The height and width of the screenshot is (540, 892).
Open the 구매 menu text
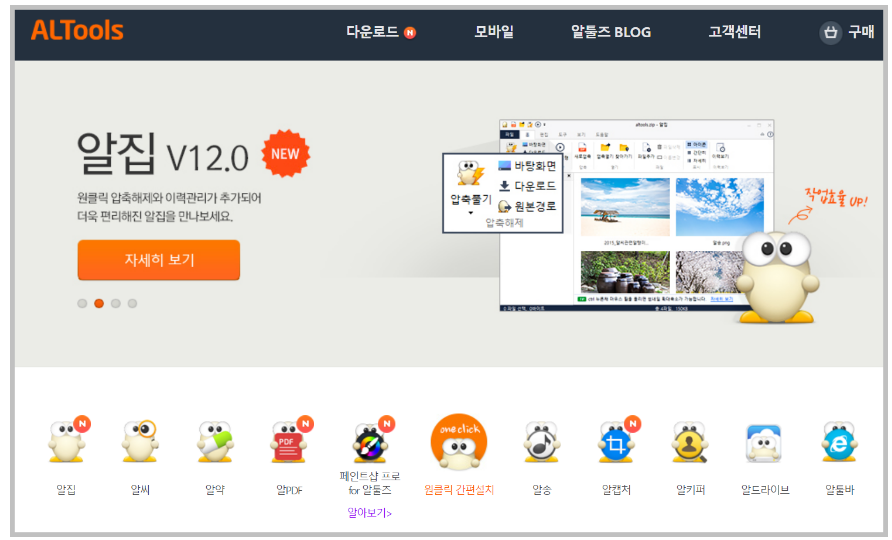(861, 31)
